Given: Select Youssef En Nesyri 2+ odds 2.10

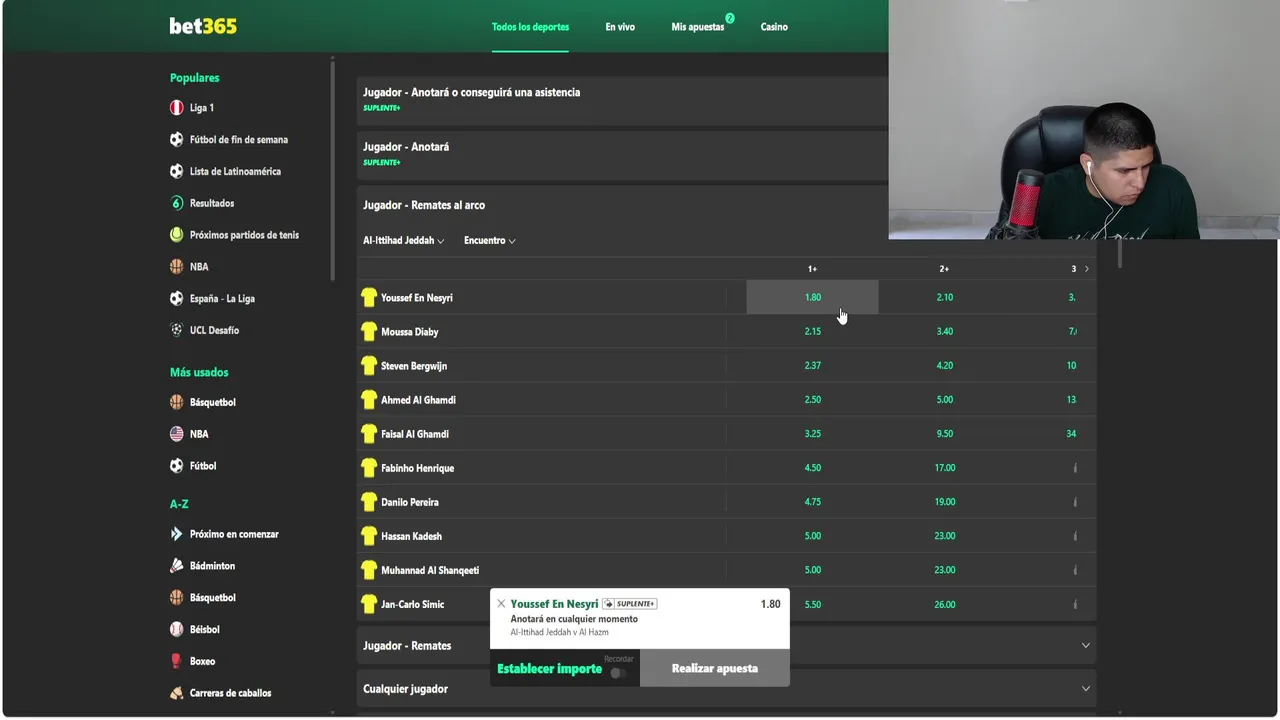Looking at the screenshot, I should (x=945, y=297).
